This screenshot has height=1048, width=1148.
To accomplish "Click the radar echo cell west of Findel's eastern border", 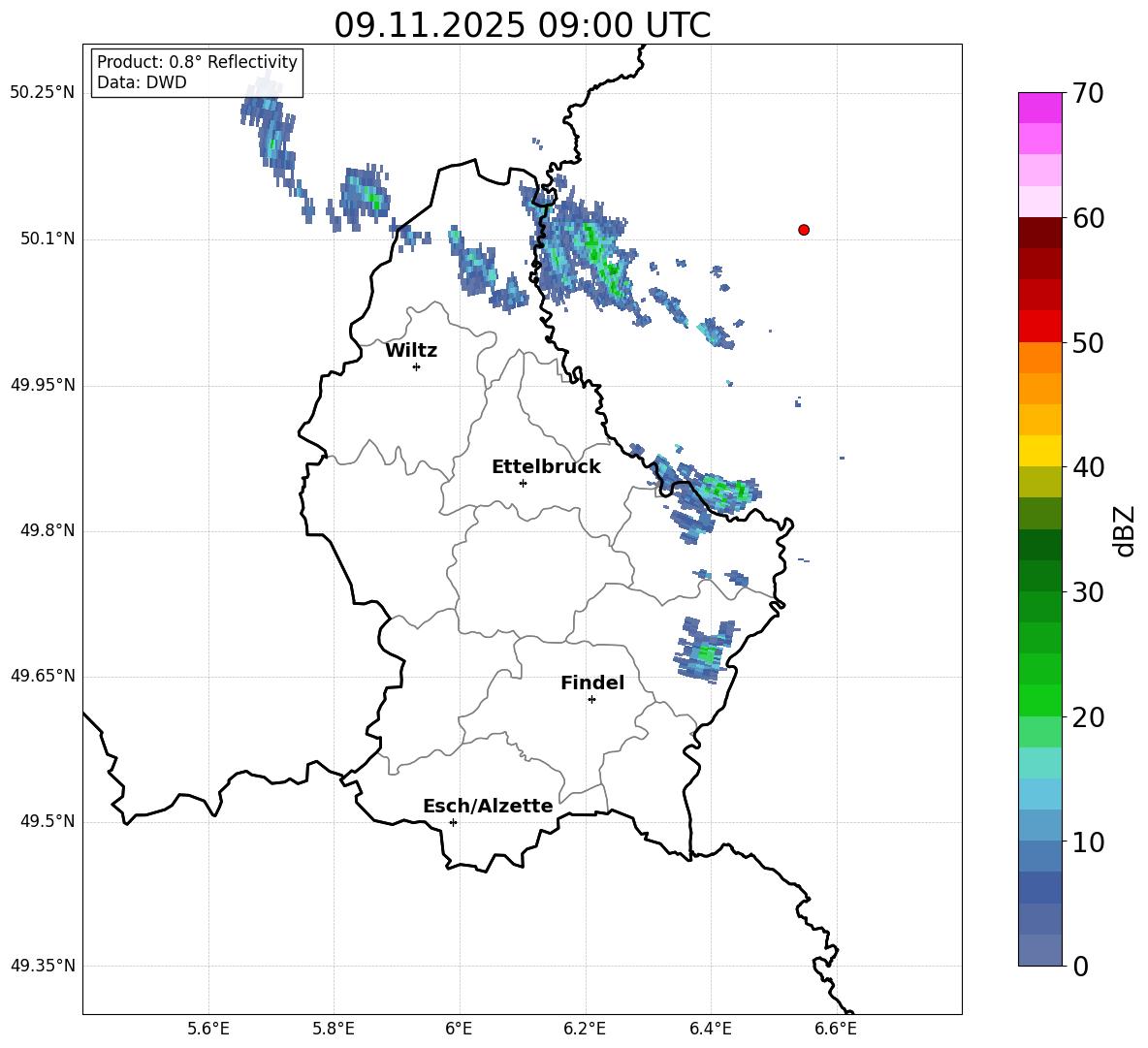I will [x=705, y=650].
